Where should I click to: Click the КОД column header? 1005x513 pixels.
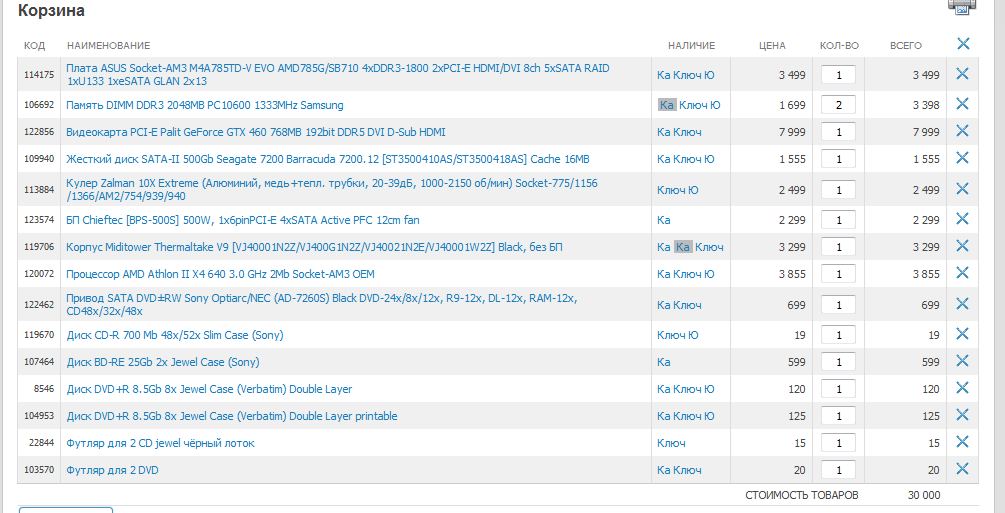35,46
